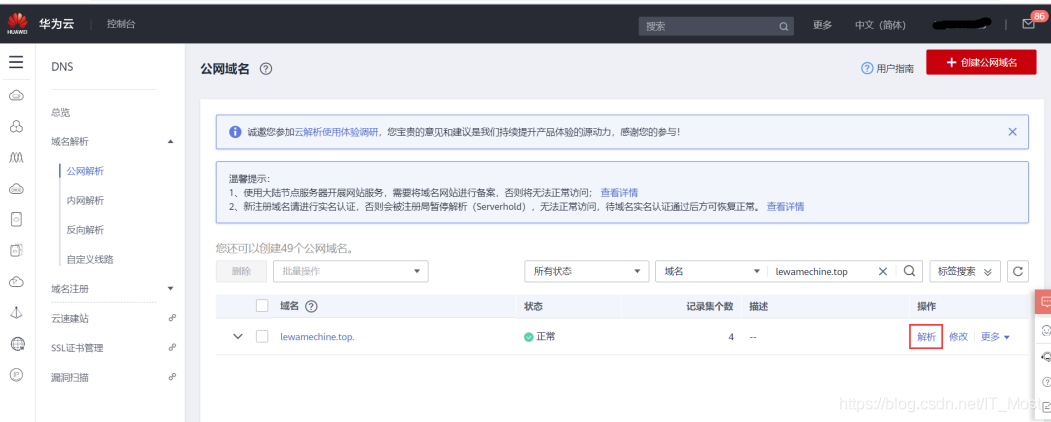Open the stacked storage sidebar icon
1051x422 pixels.
17,251
